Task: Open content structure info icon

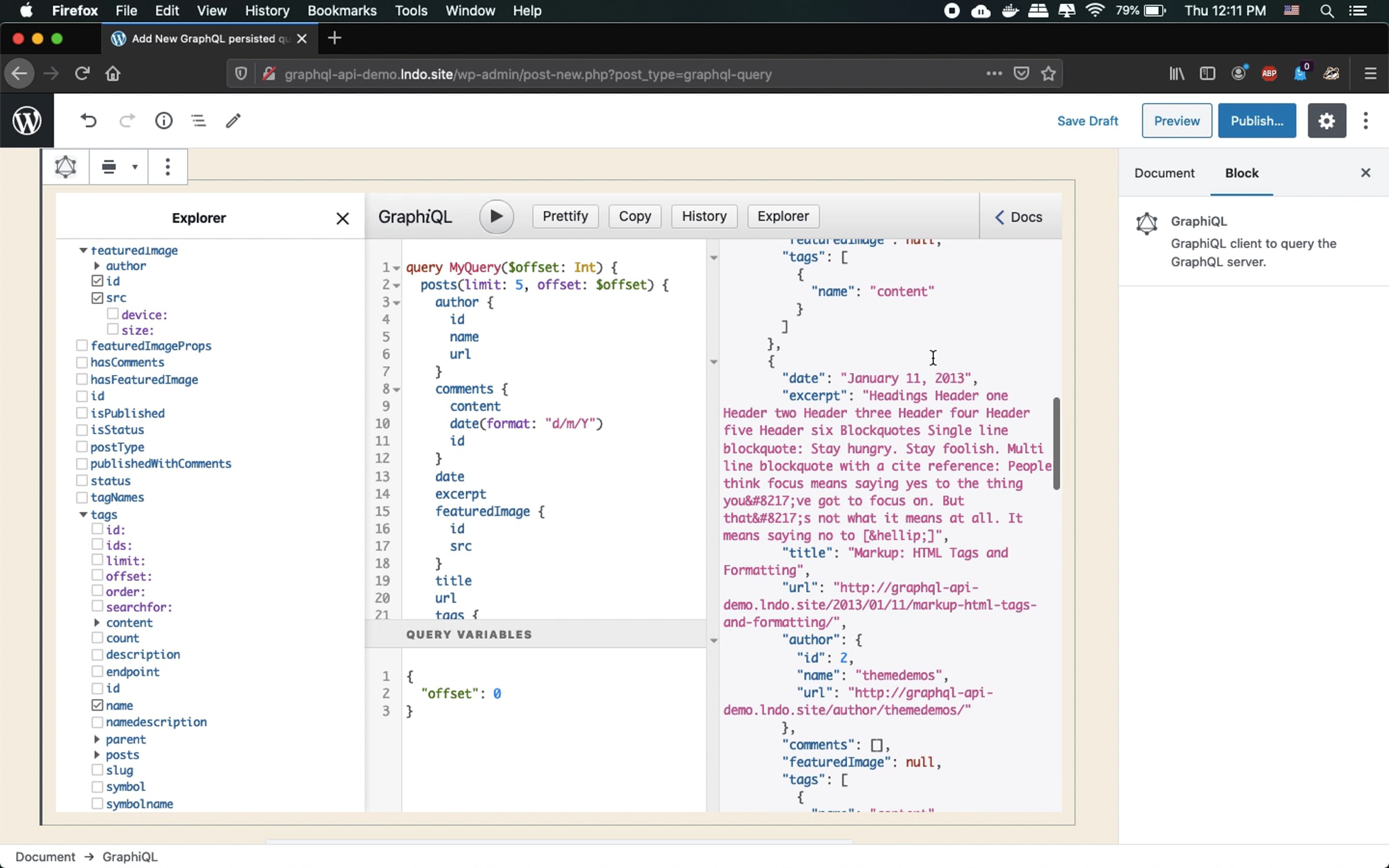Action: click(164, 120)
